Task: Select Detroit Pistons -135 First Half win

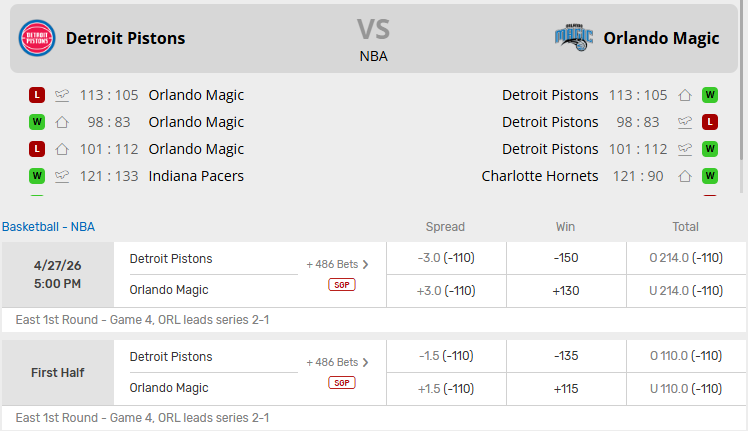Action: coord(565,356)
